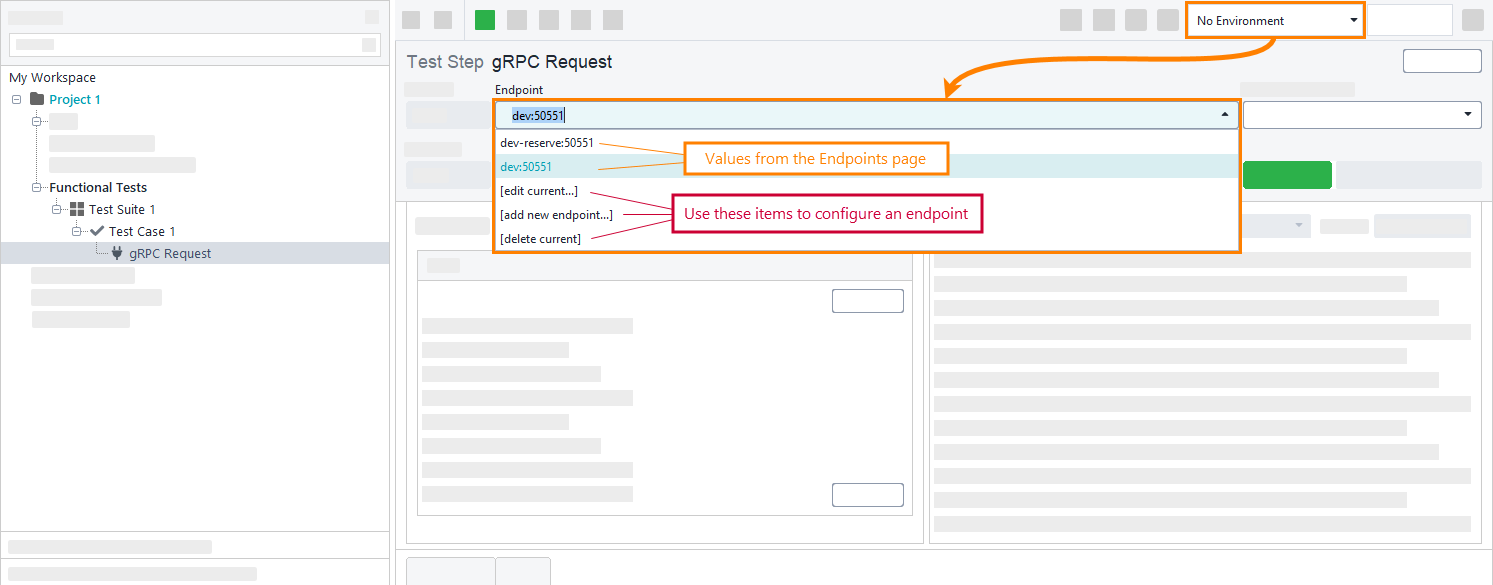Click the leftmost icon next to No Environment selector
The width and height of the screenshot is (1493, 585).
pyautogui.click(x=1071, y=19)
